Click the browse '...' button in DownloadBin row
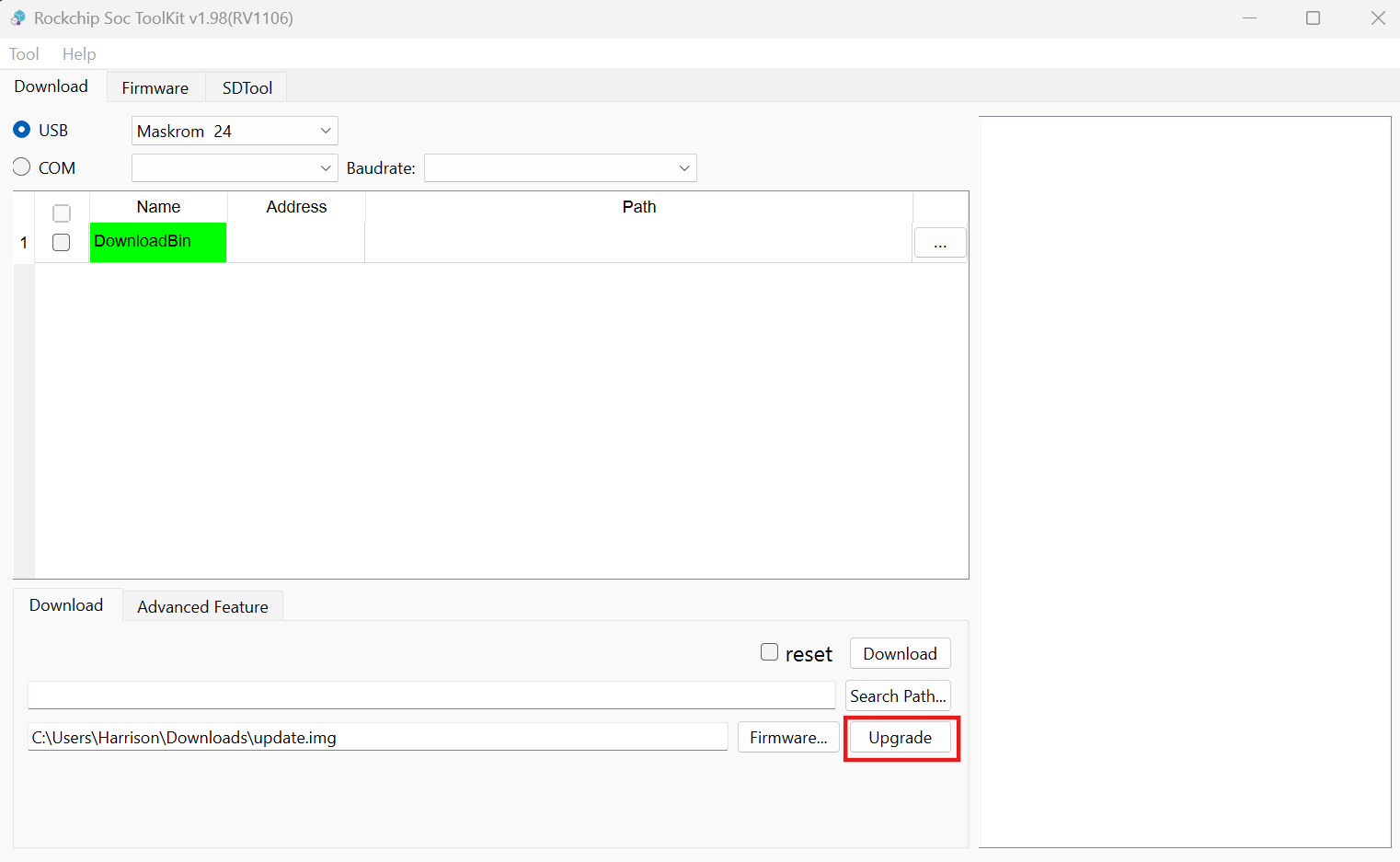Viewport: 1400px width, 862px height. [939, 243]
